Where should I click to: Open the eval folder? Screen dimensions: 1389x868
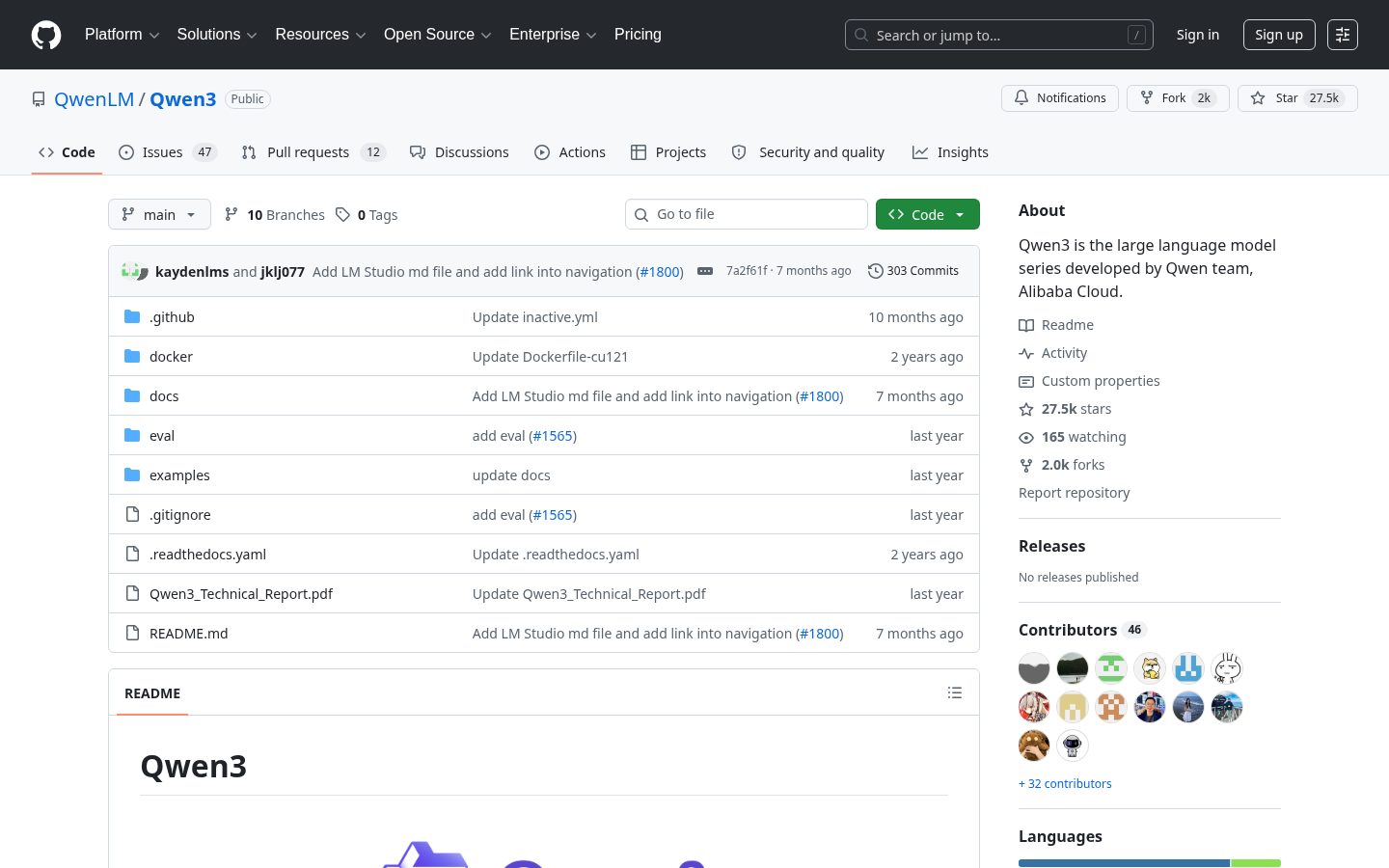coord(162,436)
